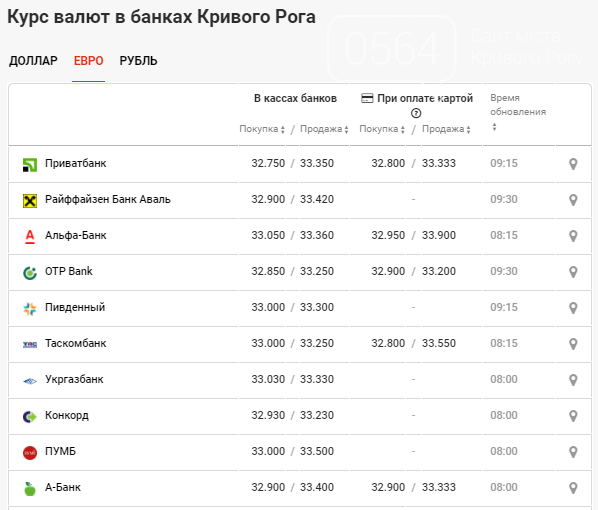This screenshot has width=598, height=510.
Task: Switch to the ДОЛЛАР tab
Action: [33, 61]
